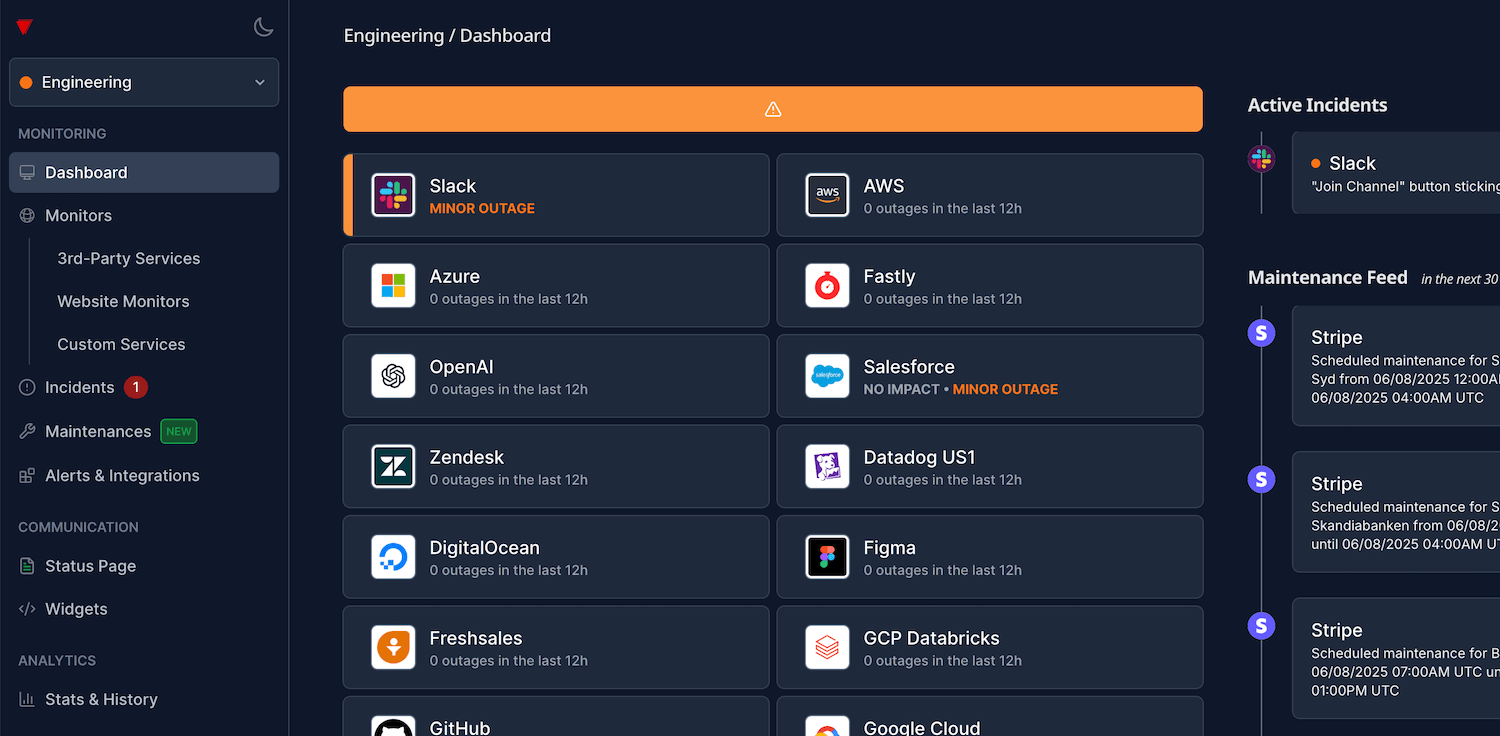
Task: Click Stripe timeline marker for Syd maintenance
Action: pyautogui.click(x=1262, y=333)
